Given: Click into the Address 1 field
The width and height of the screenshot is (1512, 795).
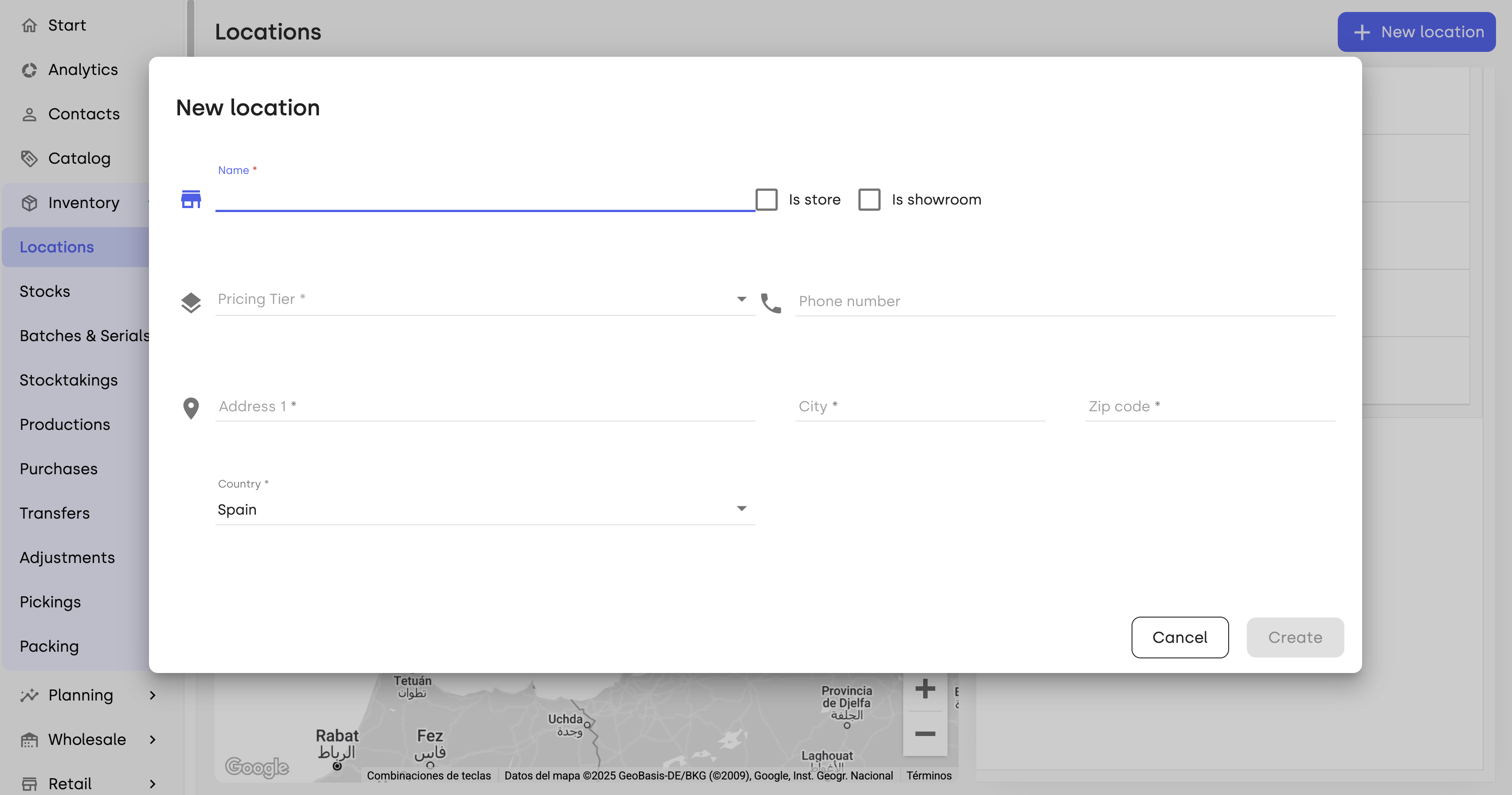Looking at the screenshot, I should pos(485,406).
